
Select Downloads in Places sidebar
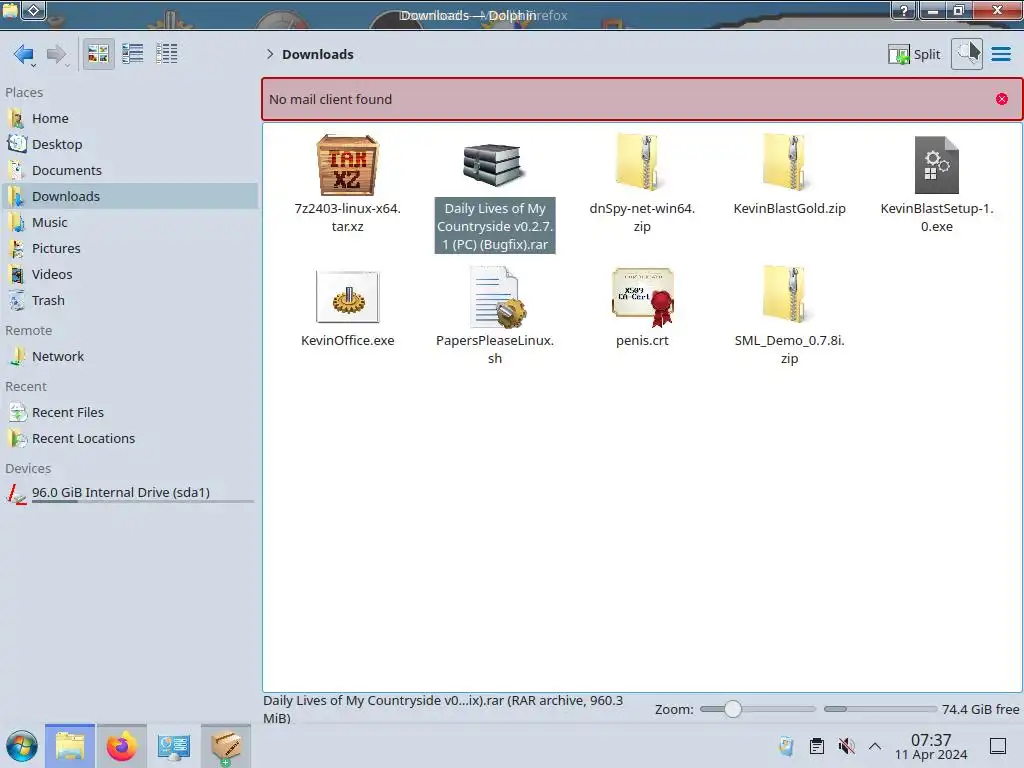tap(129, 197)
